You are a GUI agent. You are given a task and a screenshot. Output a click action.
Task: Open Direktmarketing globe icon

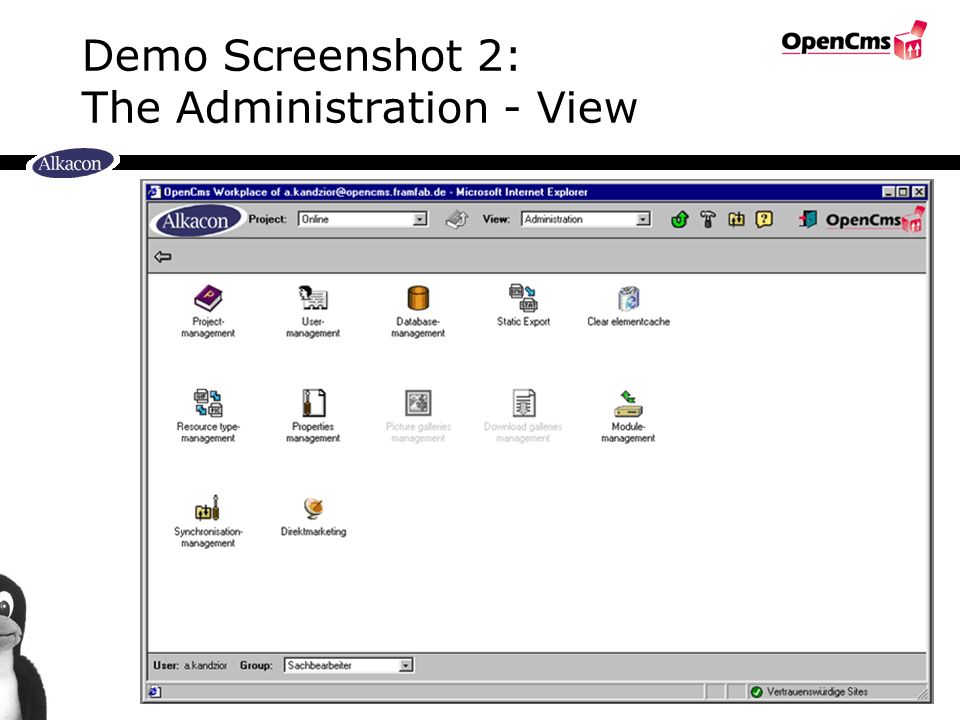[313, 508]
